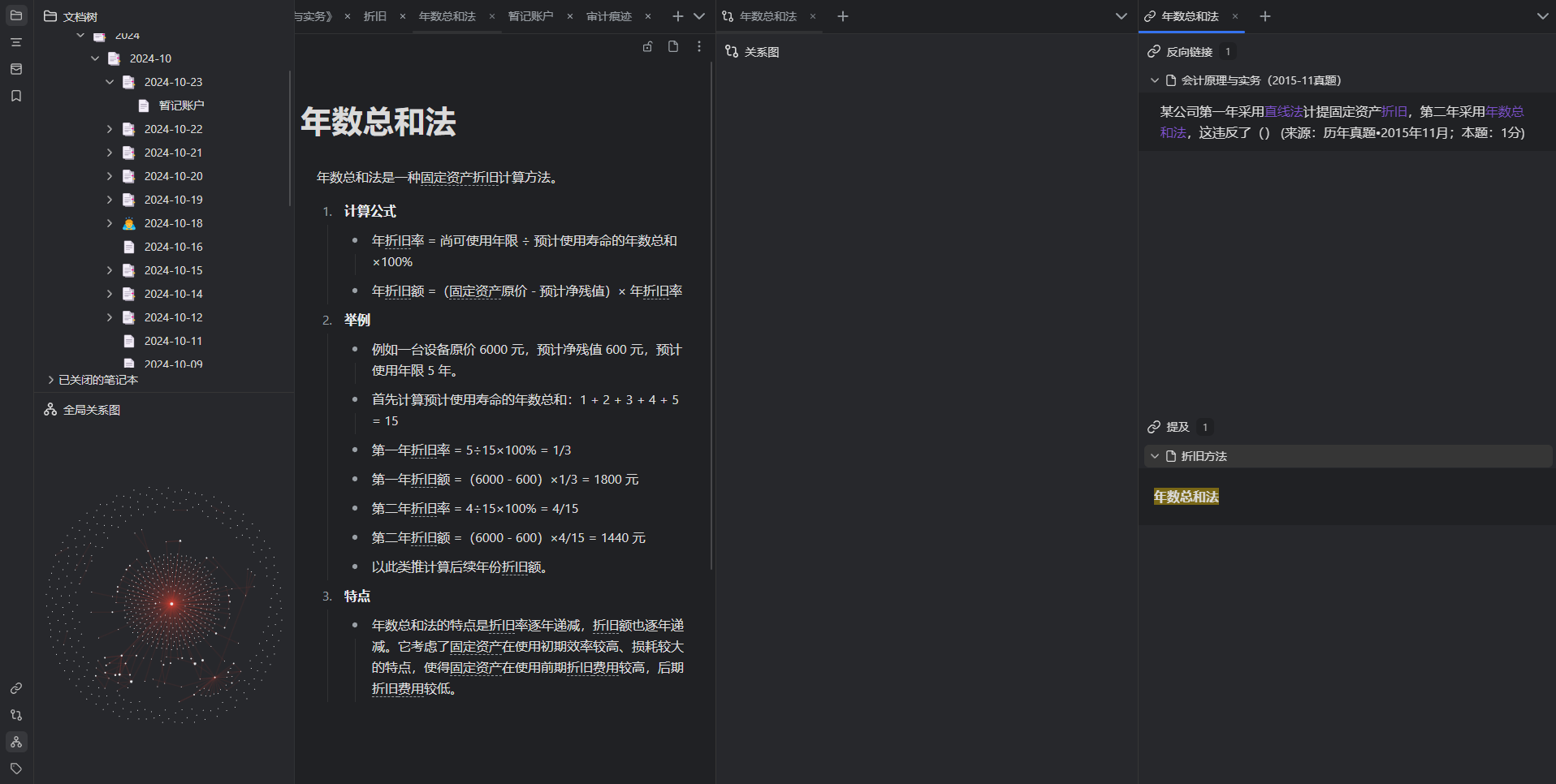The width and height of the screenshot is (1556, 784).
Task: Switch to the 审计痕迹 tab
Action: click(608, 16)
